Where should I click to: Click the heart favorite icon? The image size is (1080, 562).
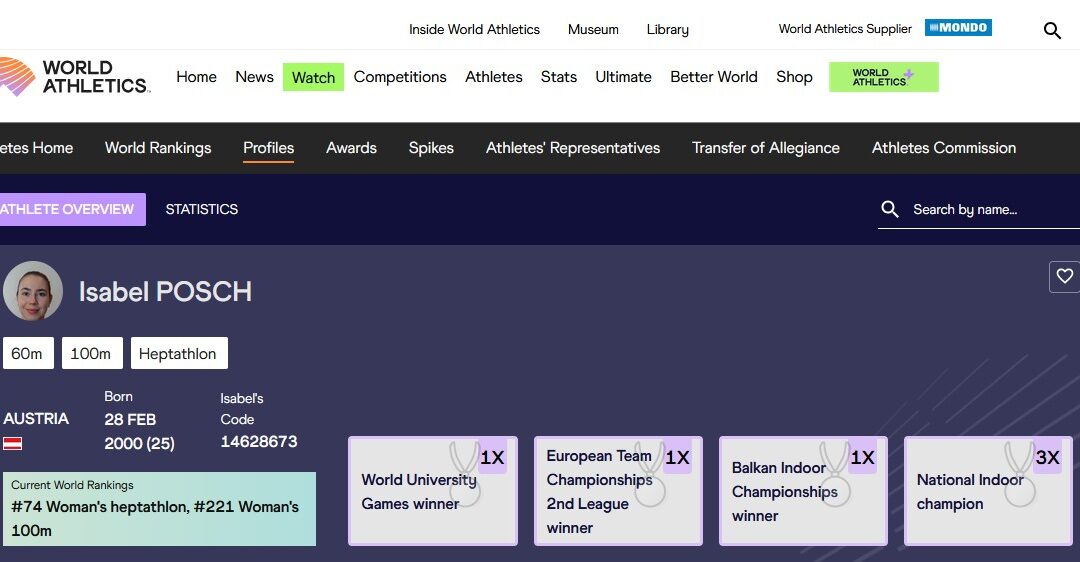click(1064, 276)
